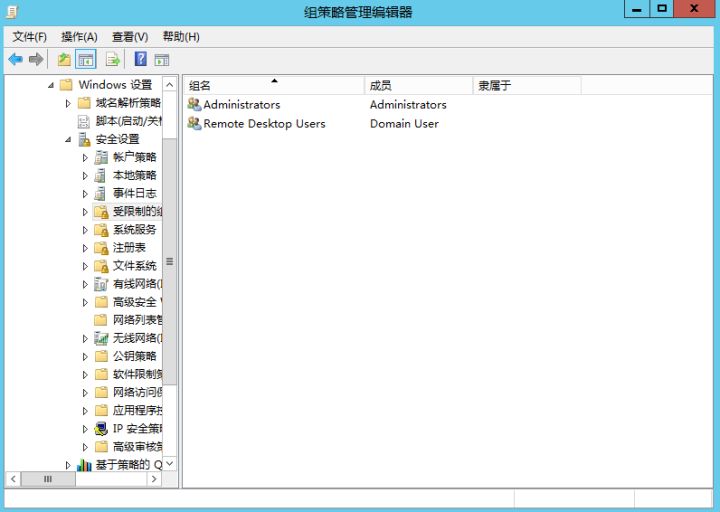
Task: Minimize the 组策略管理编辑器 window
Action: [x=637, y=8]
